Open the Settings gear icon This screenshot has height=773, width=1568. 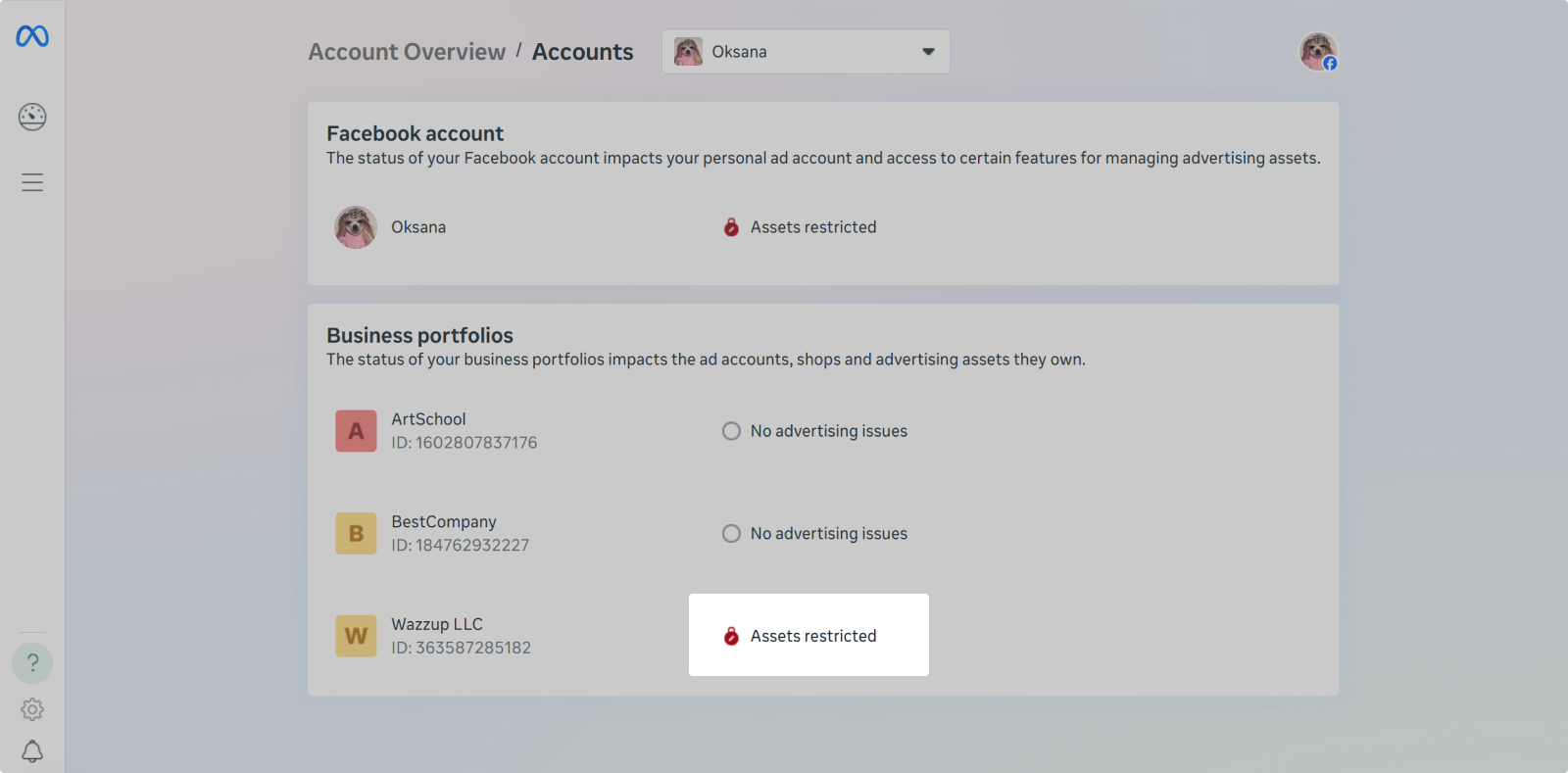tap(32, 709)
